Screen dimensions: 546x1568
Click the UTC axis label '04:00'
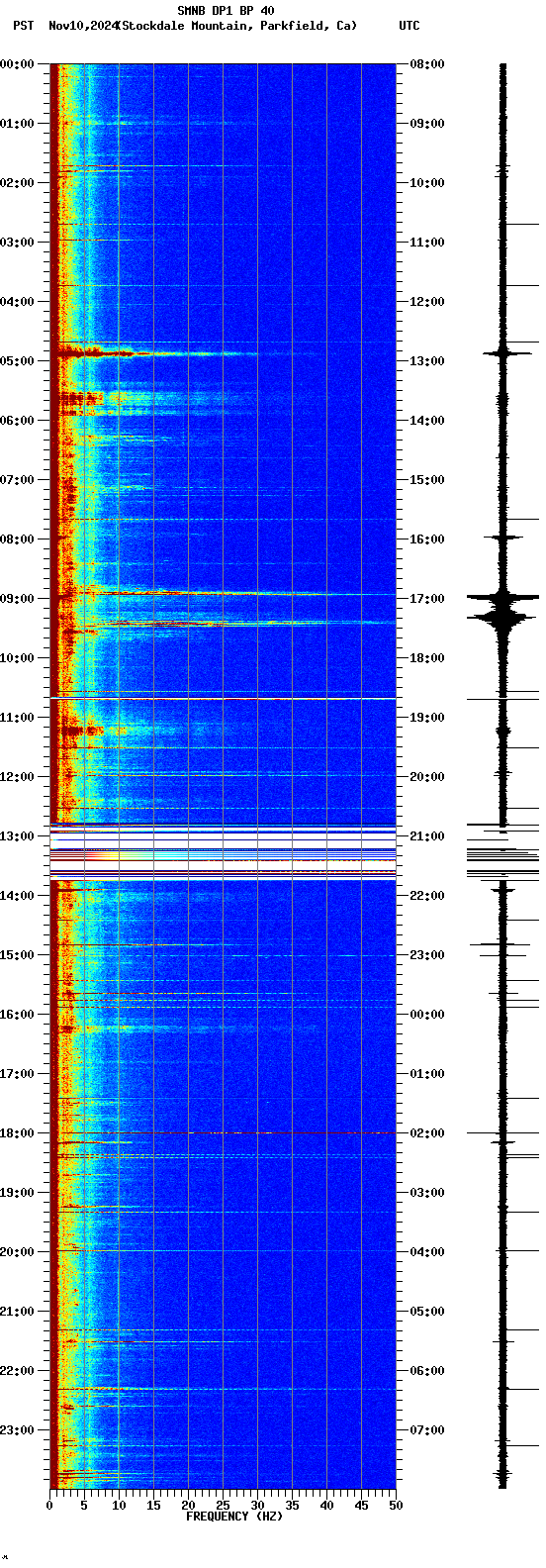coord(427,1252)
